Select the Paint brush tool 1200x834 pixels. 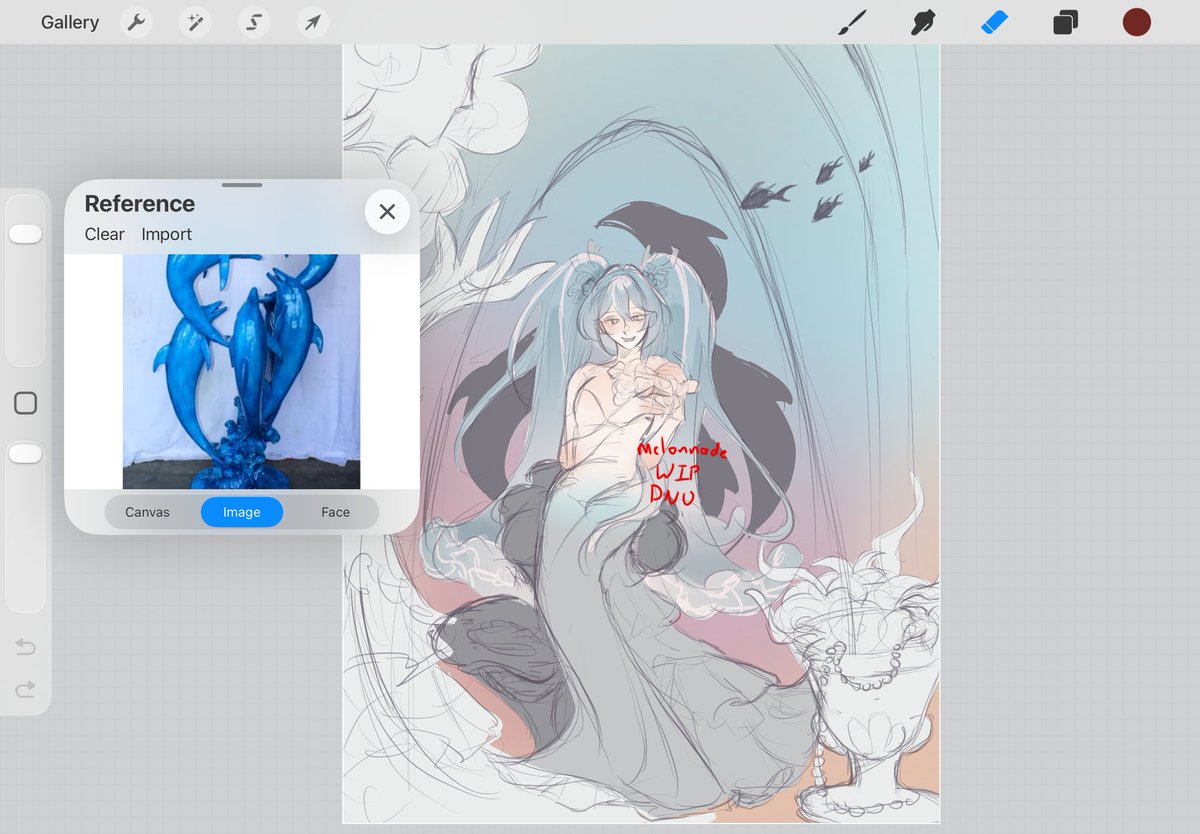point(852,22)
